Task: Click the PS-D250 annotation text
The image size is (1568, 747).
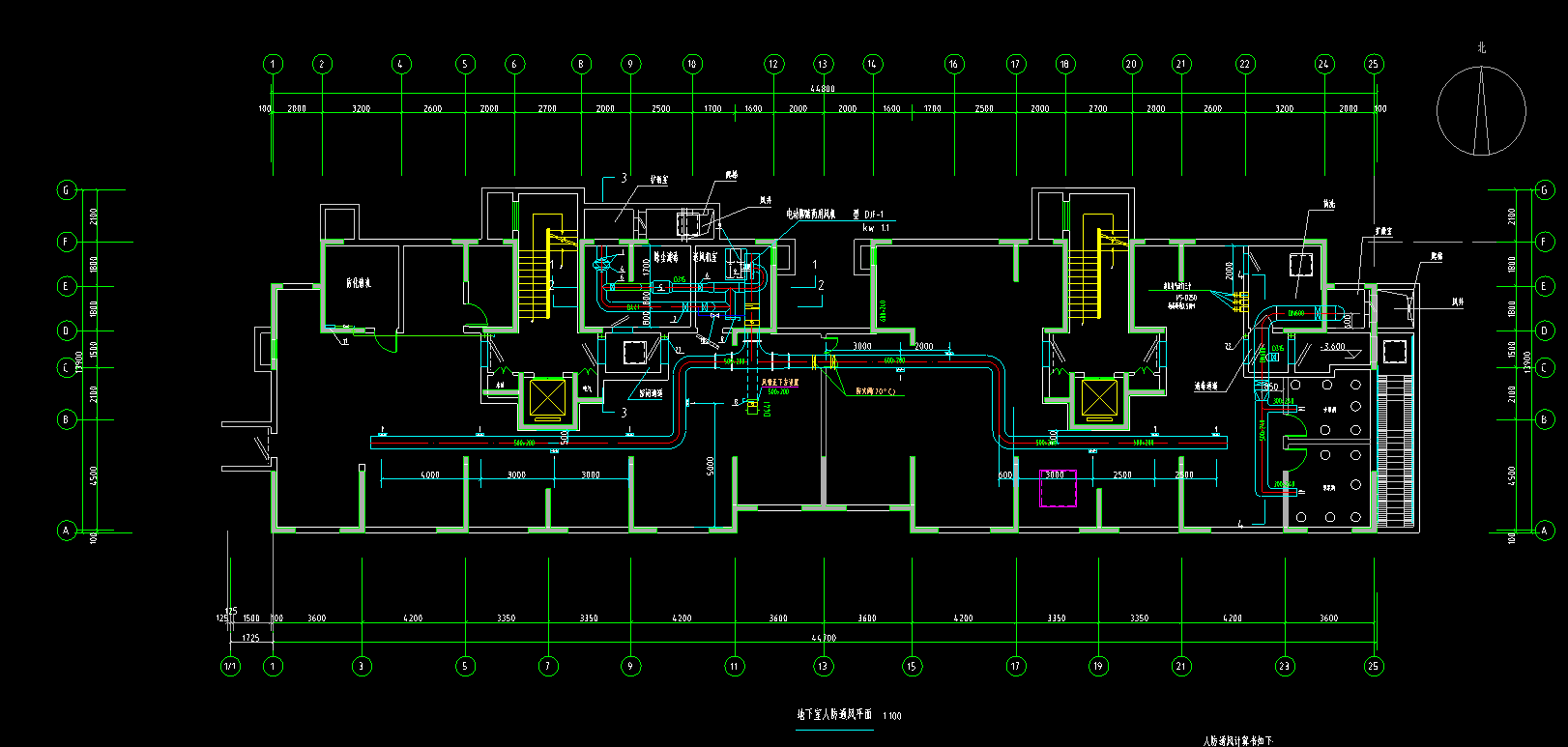Action: [1186, 298]
